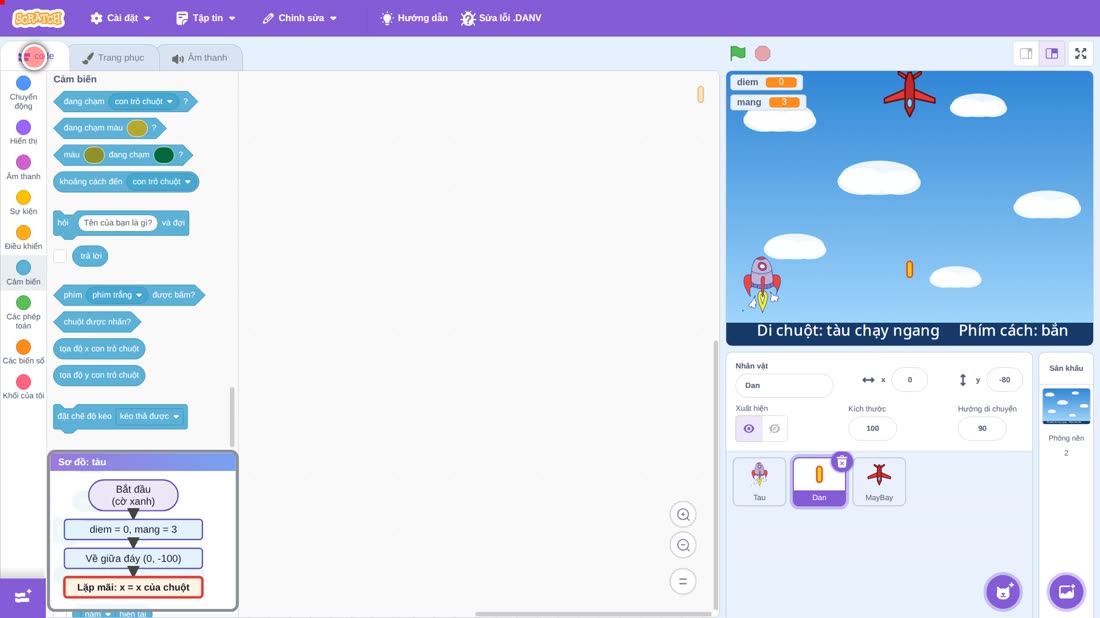Hide the sprite with the crossed-eye icon
Screen dimensions: 1100x618
[774, 429]
